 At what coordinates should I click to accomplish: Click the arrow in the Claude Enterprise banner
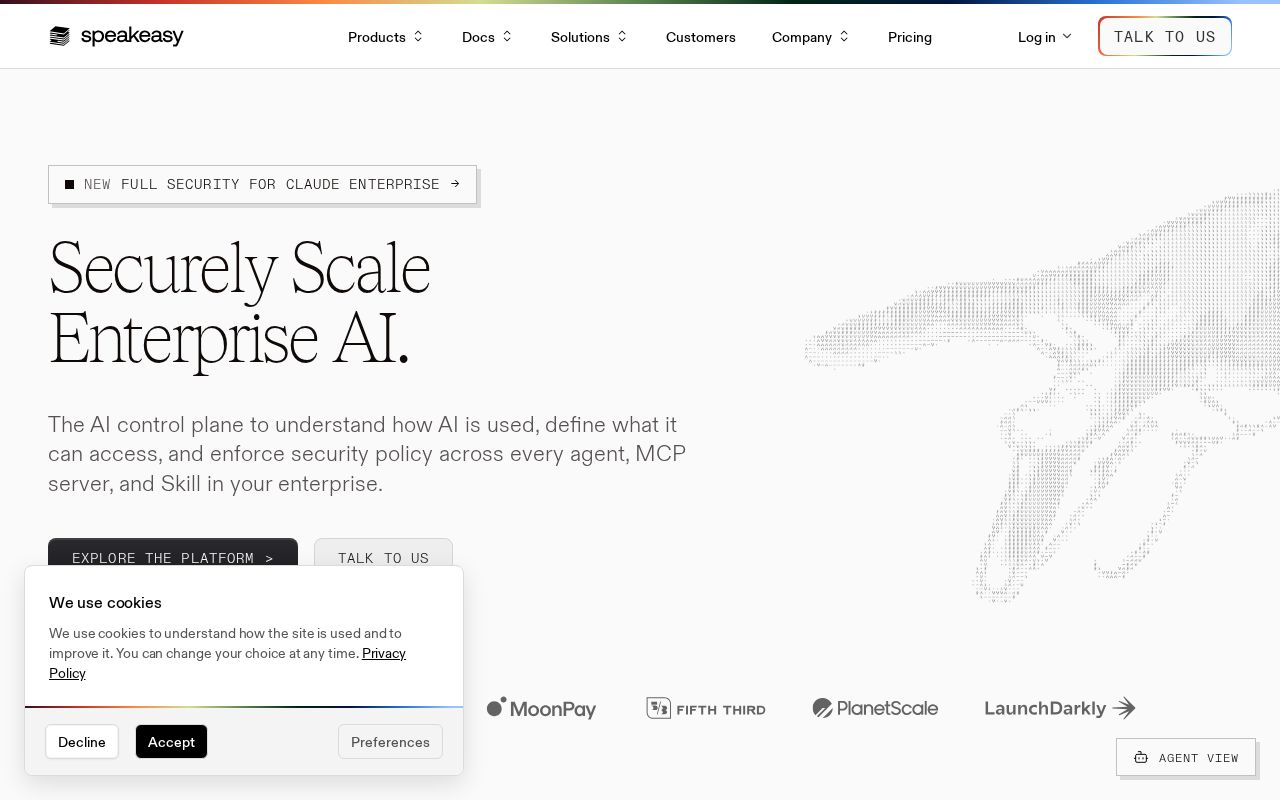(x=455, y=184)
